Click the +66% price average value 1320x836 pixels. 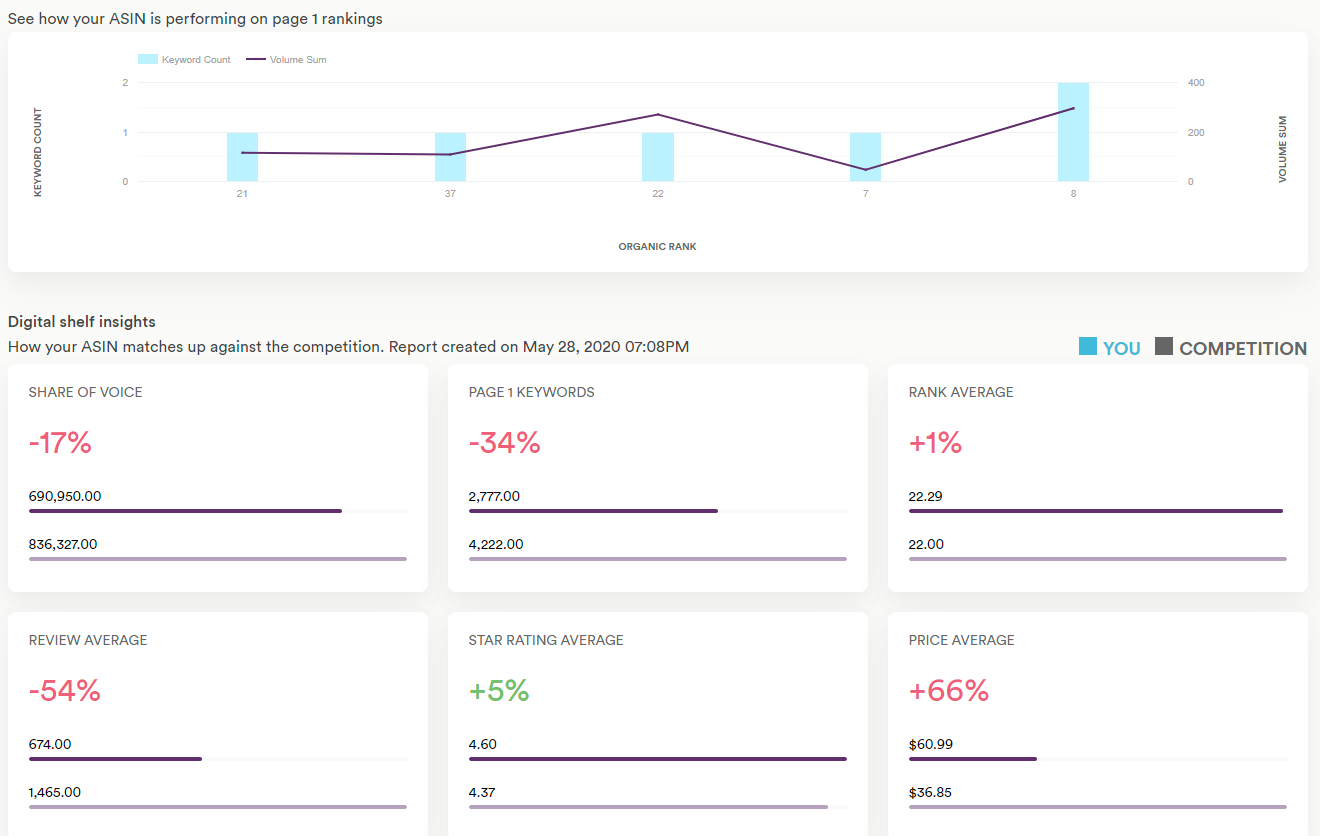[x=949, y=691]
